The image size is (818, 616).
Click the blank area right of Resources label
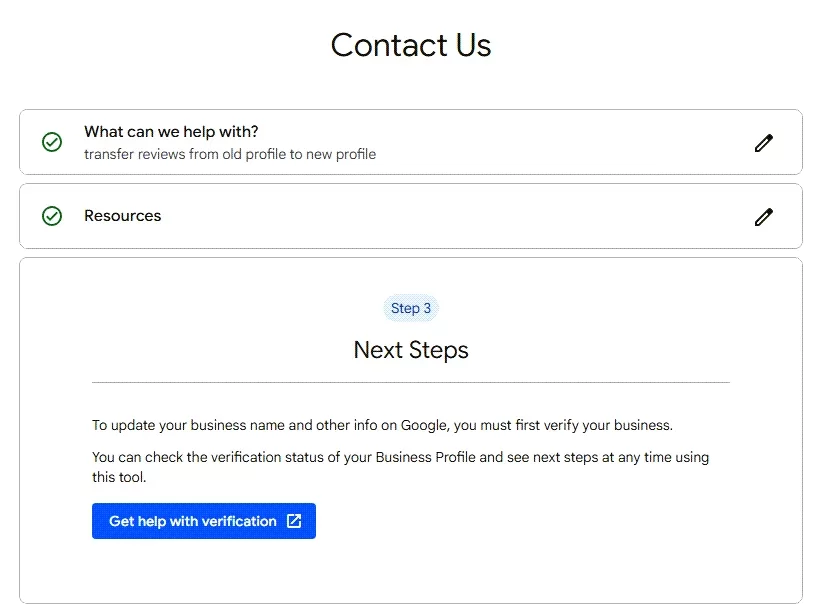(450, 216)
